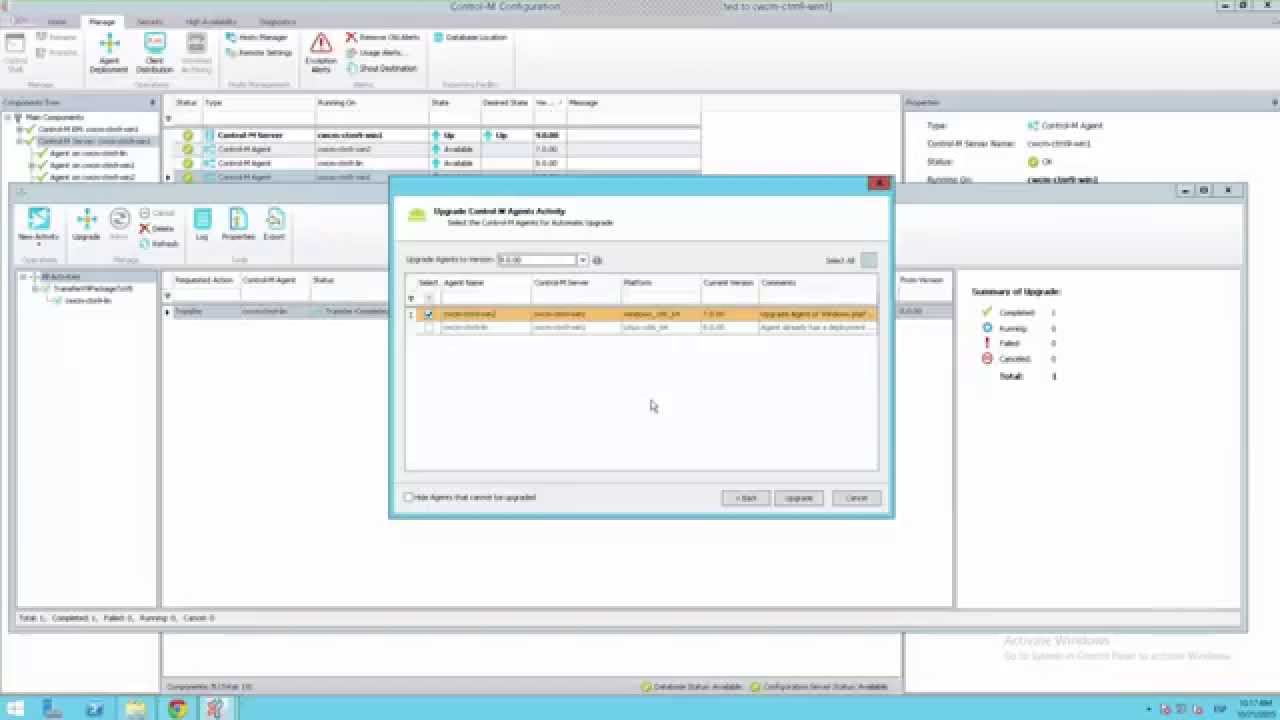Image resolution: width=1280 pixels, height=720 pixels.
Task: Click the Upgrade icon in activity toolbar
Action: pyautogui.click(x=86, y=226)
